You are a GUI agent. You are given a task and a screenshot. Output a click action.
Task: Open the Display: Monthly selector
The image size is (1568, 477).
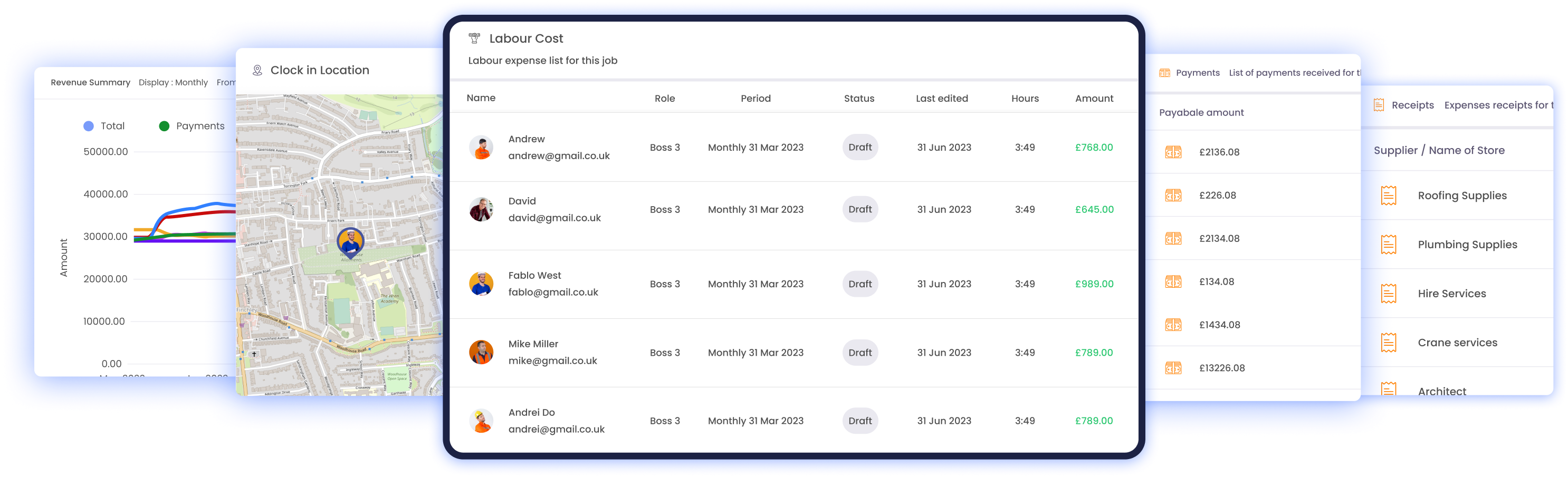pos(174,83)
